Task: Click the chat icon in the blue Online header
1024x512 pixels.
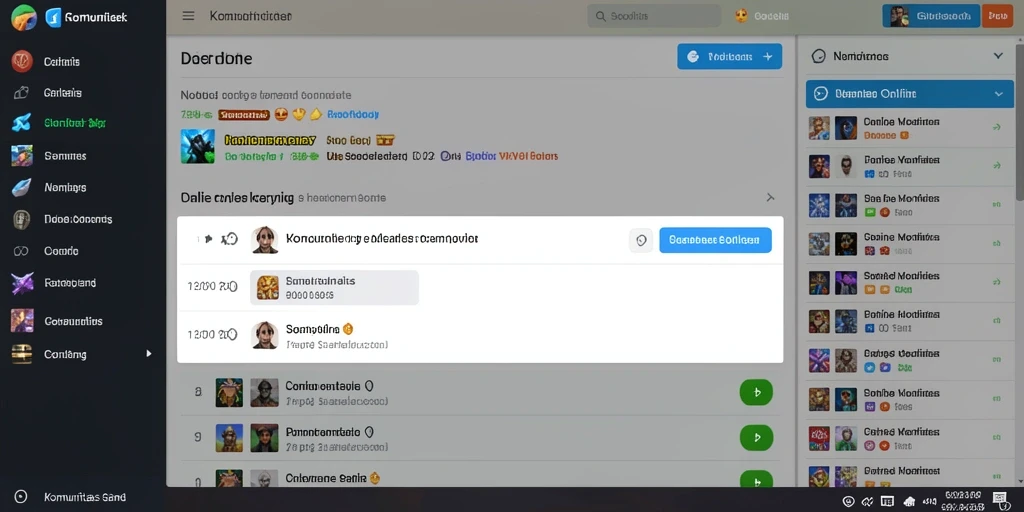Action: [820, 94]
